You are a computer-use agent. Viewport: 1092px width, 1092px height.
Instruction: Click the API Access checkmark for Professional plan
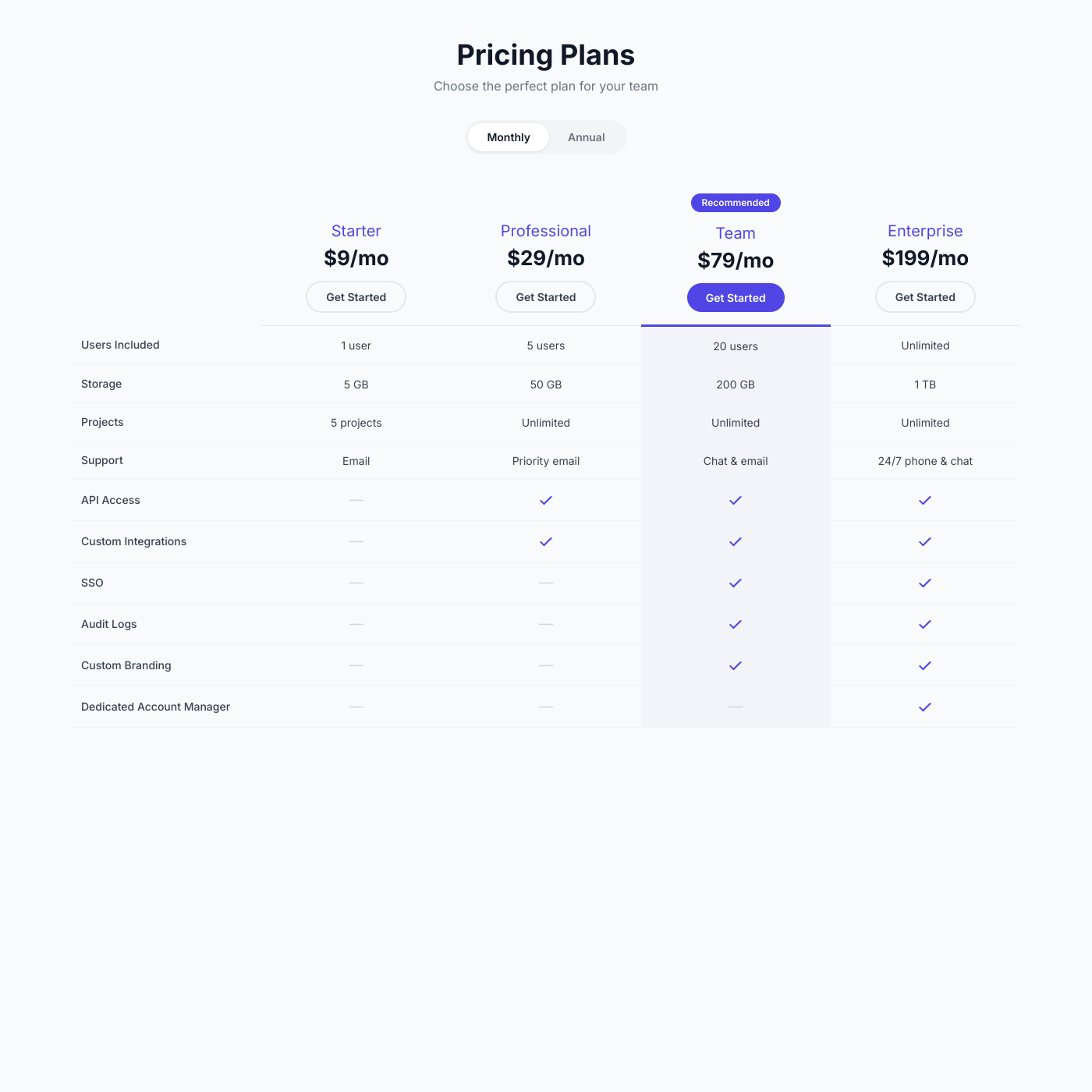click(545, 500)
